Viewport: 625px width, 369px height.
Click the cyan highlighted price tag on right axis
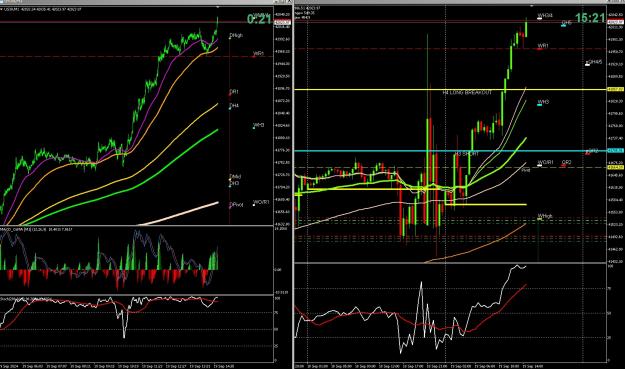[x=615, y=150]
